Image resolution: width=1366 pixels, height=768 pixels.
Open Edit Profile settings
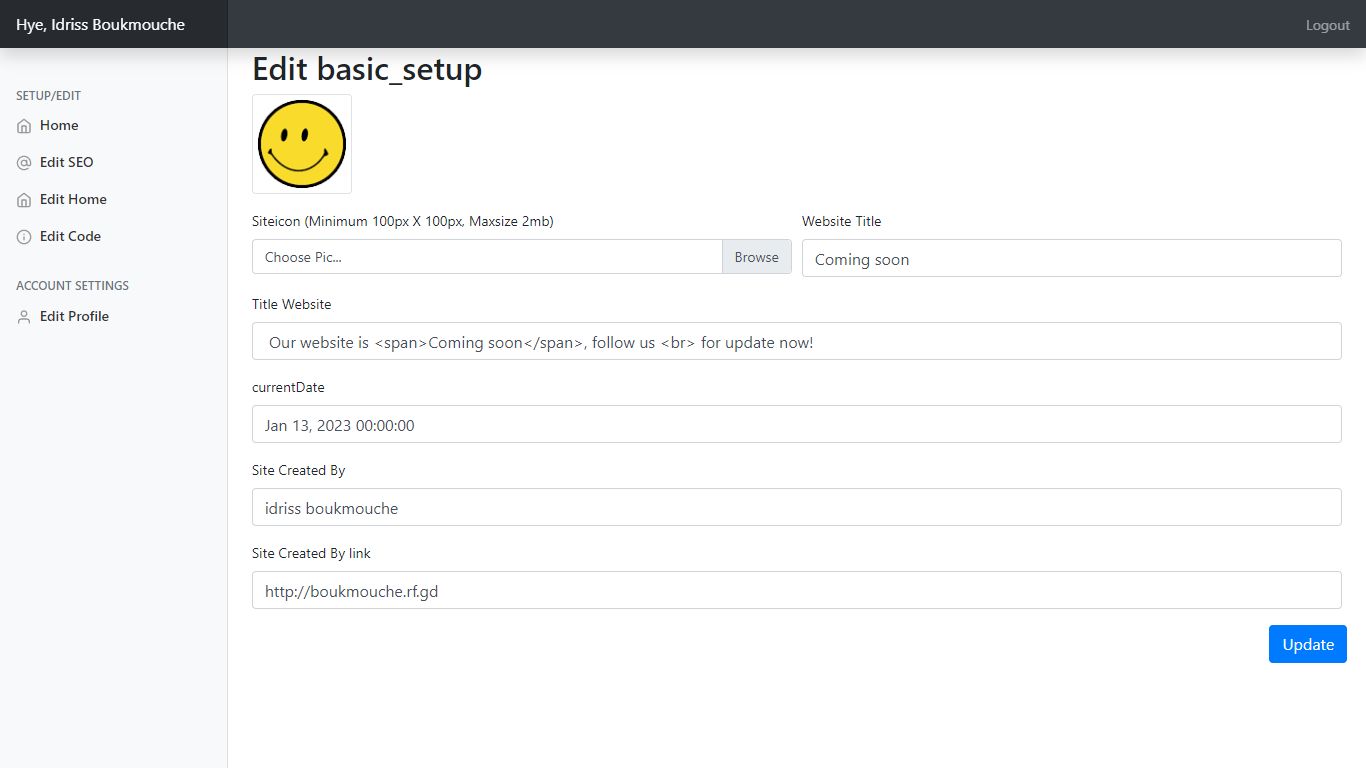(74, 316)
